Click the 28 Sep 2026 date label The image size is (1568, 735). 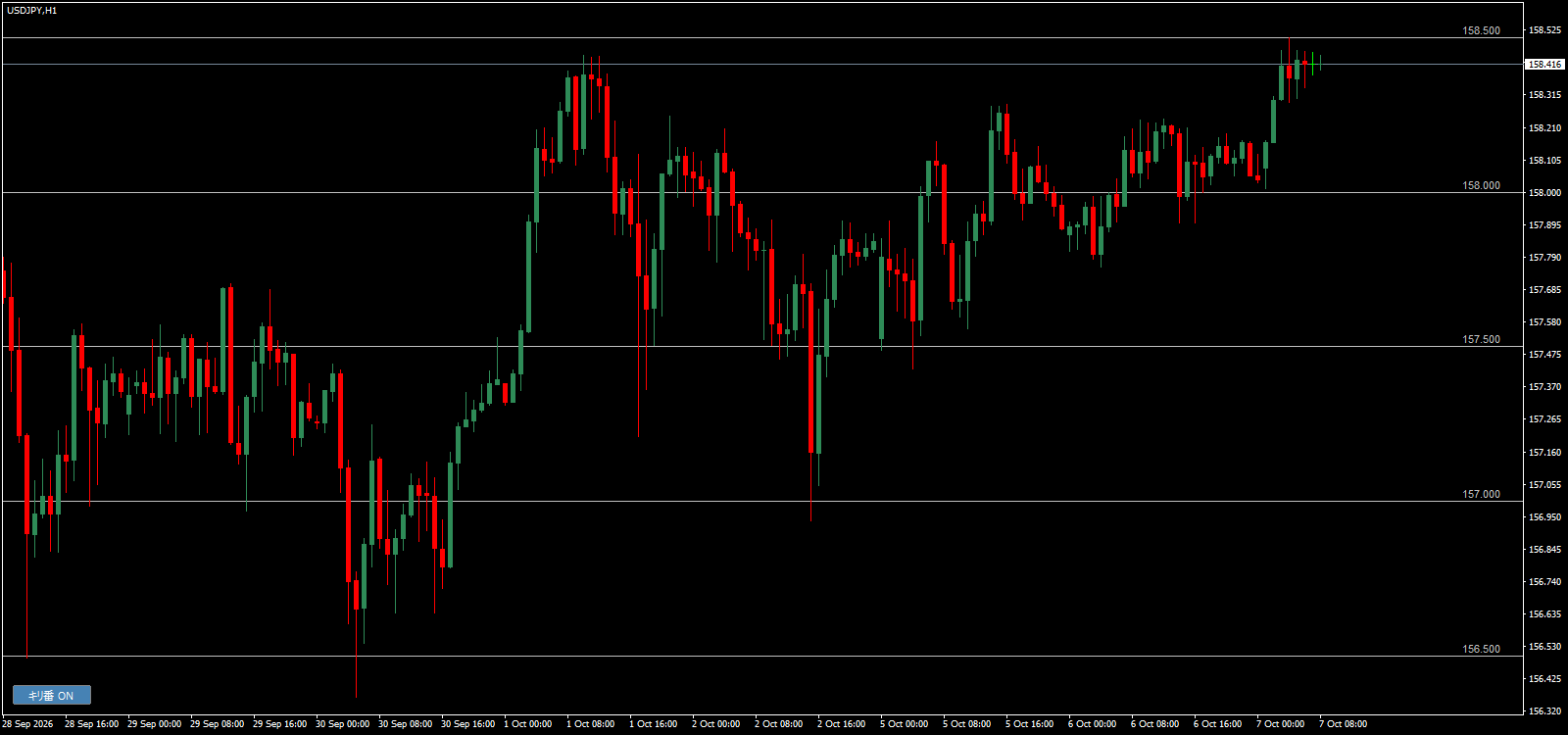27,724
